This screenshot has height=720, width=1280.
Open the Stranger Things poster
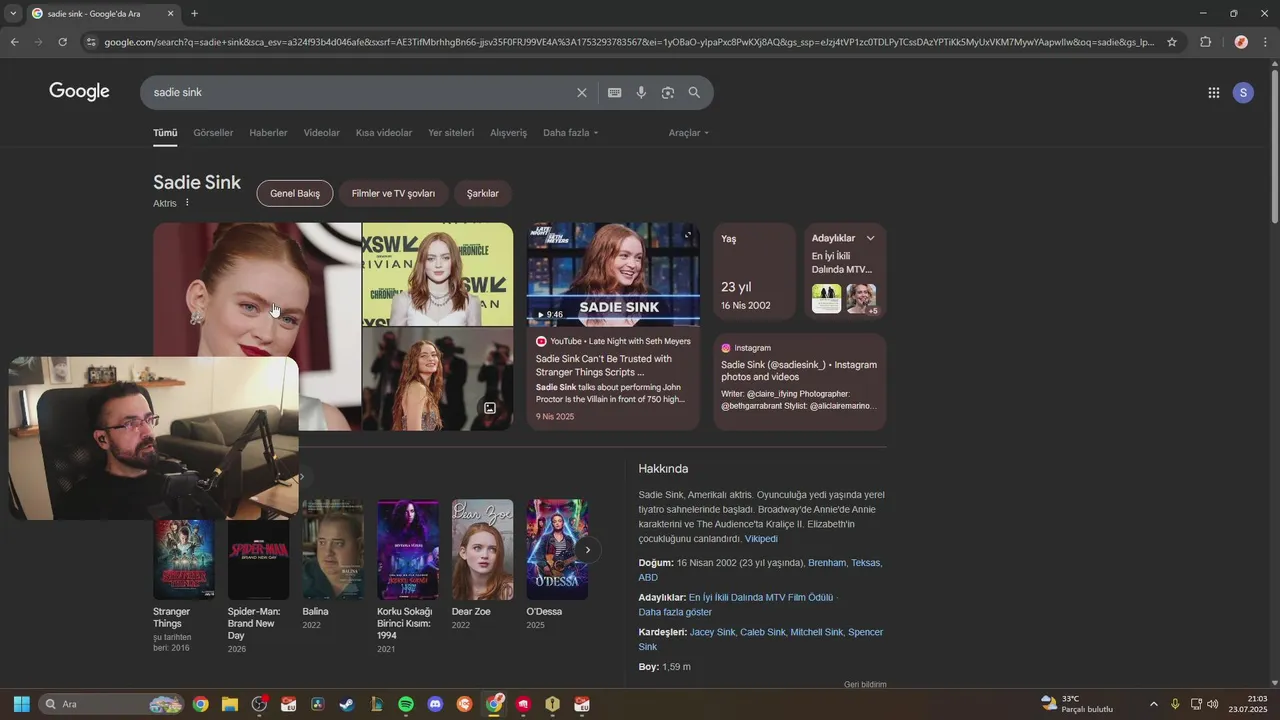[x=184, y=558]
